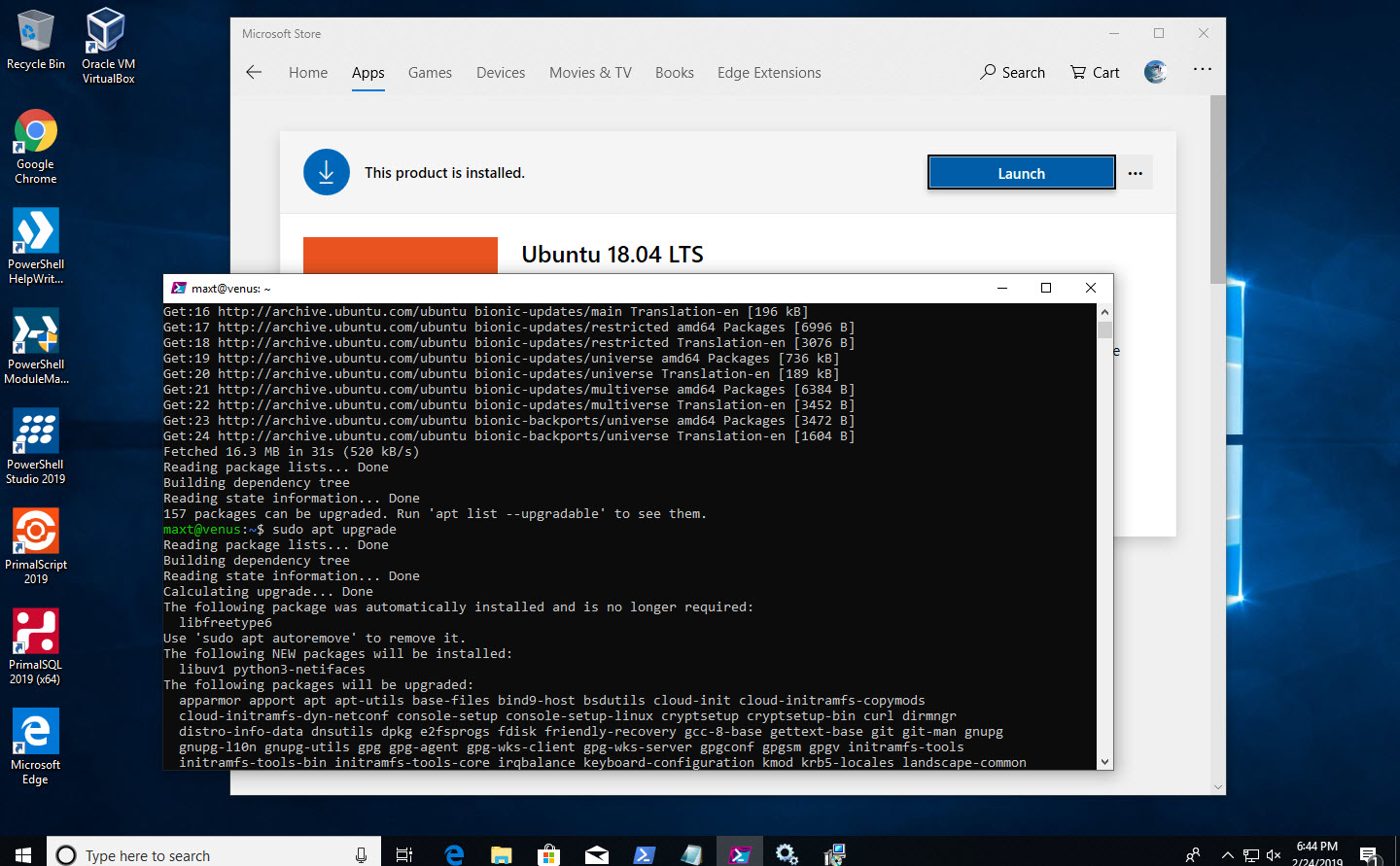1400x866 pixels.
Task: Open Oracle VM VirtualBox desktop icon
Action: [108, 46]
